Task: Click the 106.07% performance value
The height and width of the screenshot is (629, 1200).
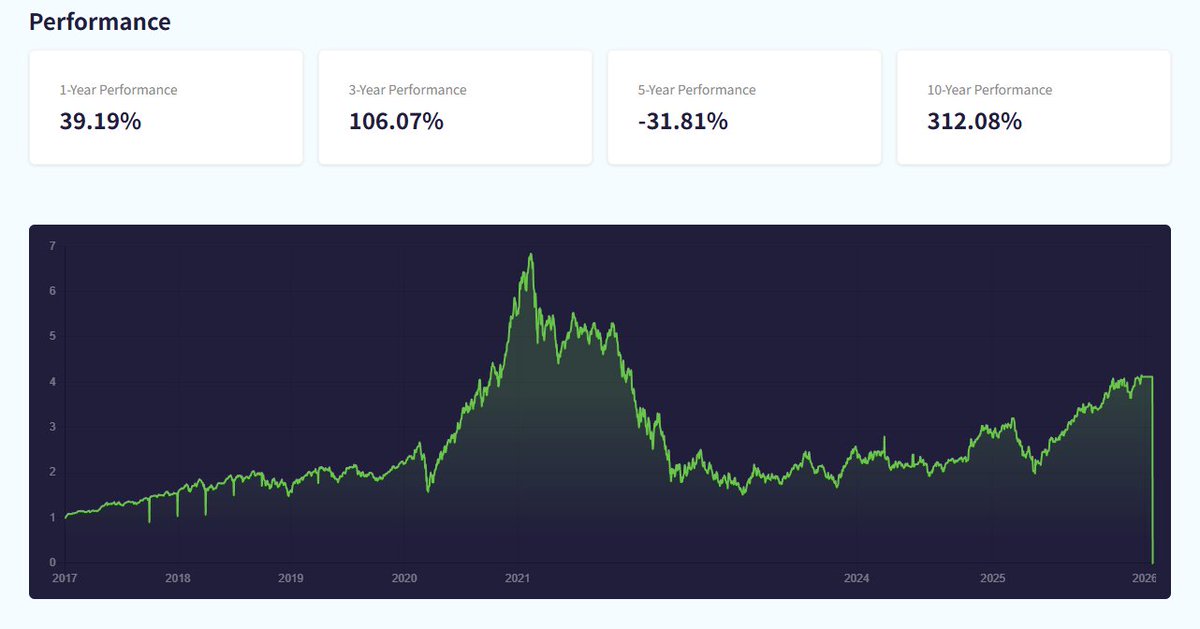Action: (396, 122)
